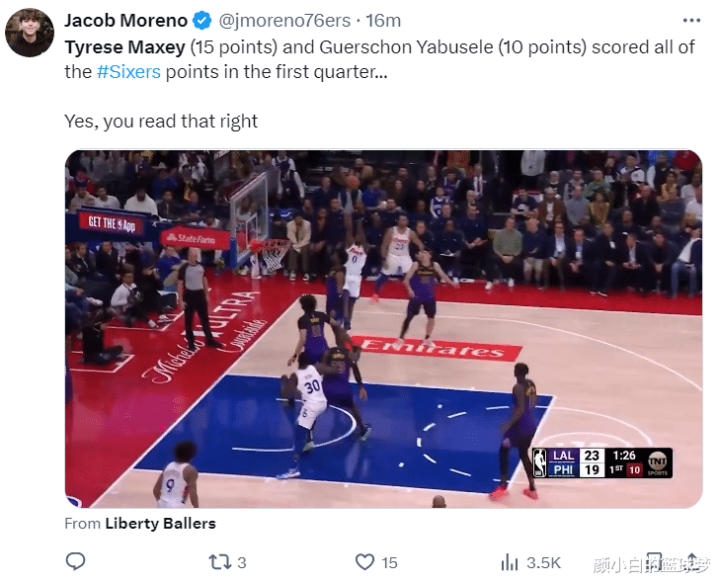This screenshot has height=584, width=719.
Task: Click the like count showing 15
Action: pyautogui.click(x=389, y=562)
